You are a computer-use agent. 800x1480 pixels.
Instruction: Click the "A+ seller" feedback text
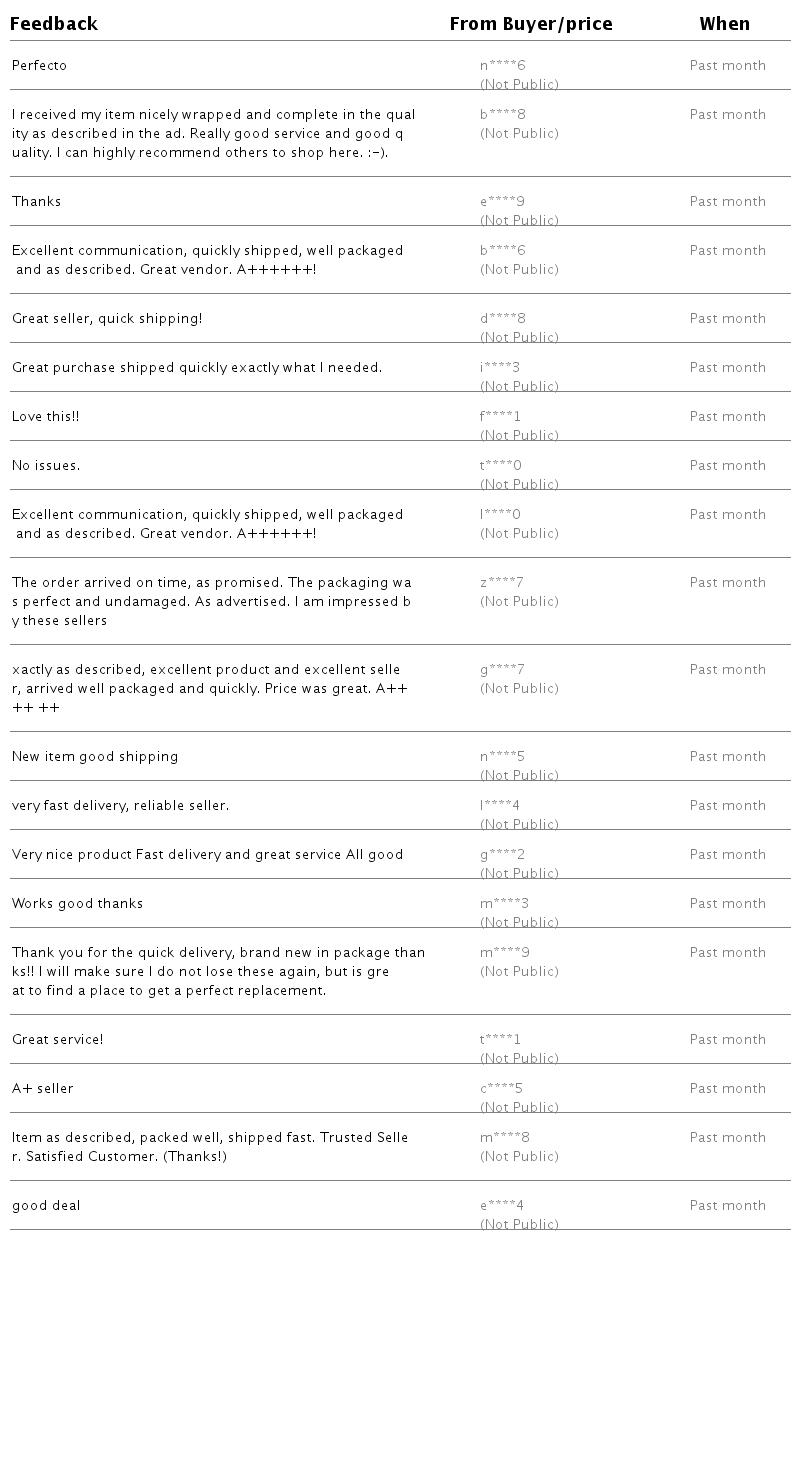(42, 1089)
